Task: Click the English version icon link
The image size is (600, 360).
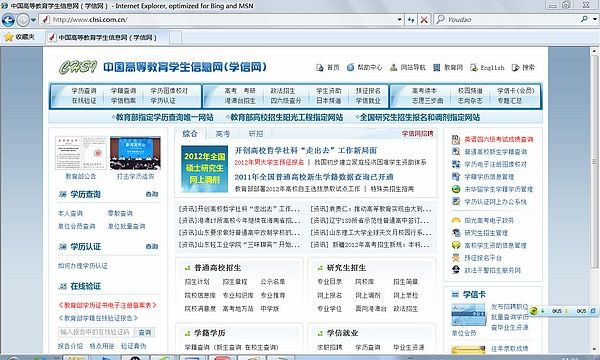Action: click(x=474, y=68)
